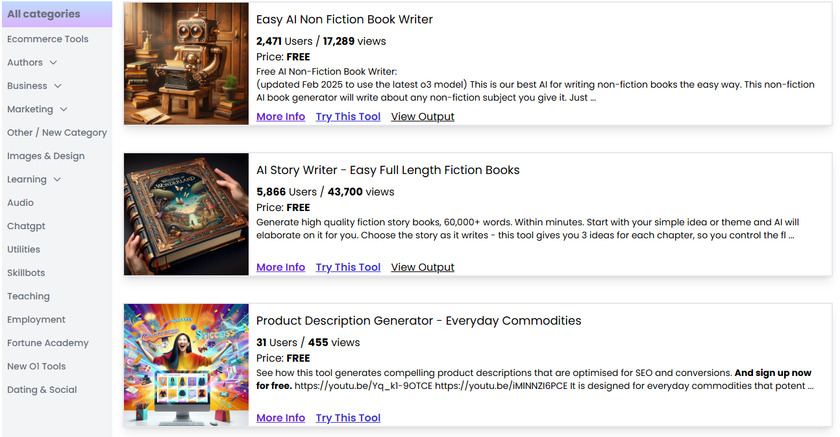Open Skillbots category
The image size is (840, 437).
[x=26, y=273]
